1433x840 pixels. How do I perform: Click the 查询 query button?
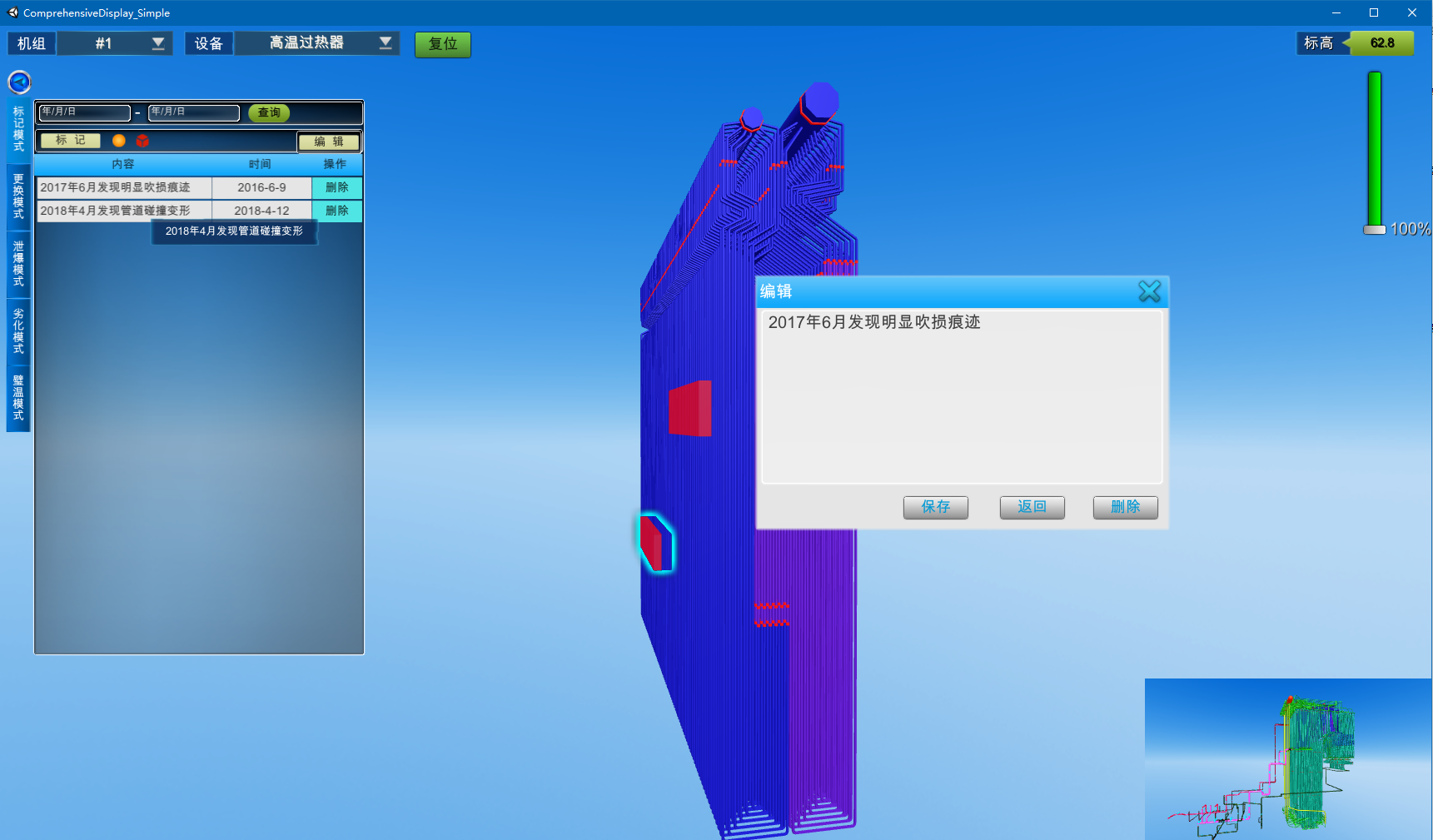coord(268,112)
